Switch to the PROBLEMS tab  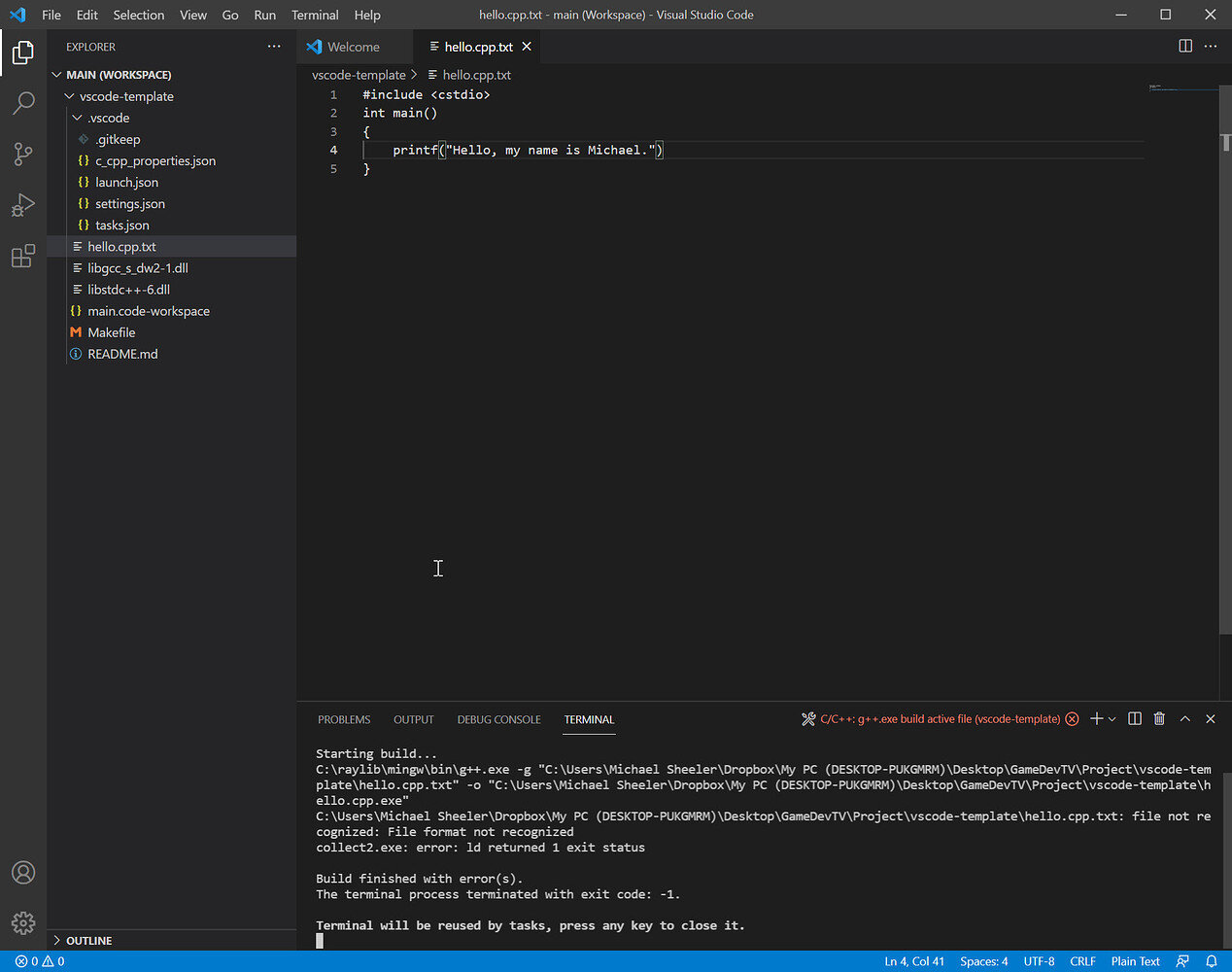(x=344, y=719)
